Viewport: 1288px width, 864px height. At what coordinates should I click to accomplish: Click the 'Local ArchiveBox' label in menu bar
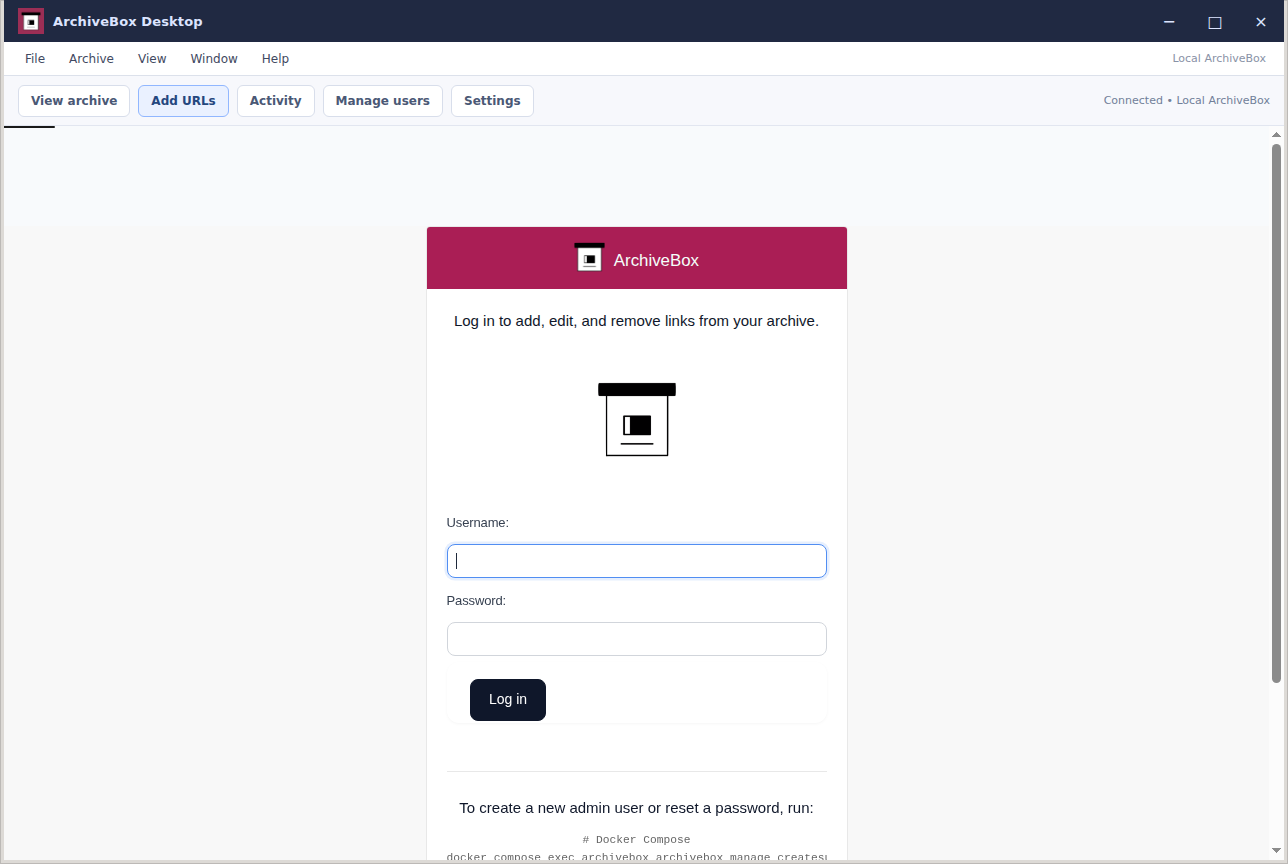pyautogui.click(x=1219, y=59)
